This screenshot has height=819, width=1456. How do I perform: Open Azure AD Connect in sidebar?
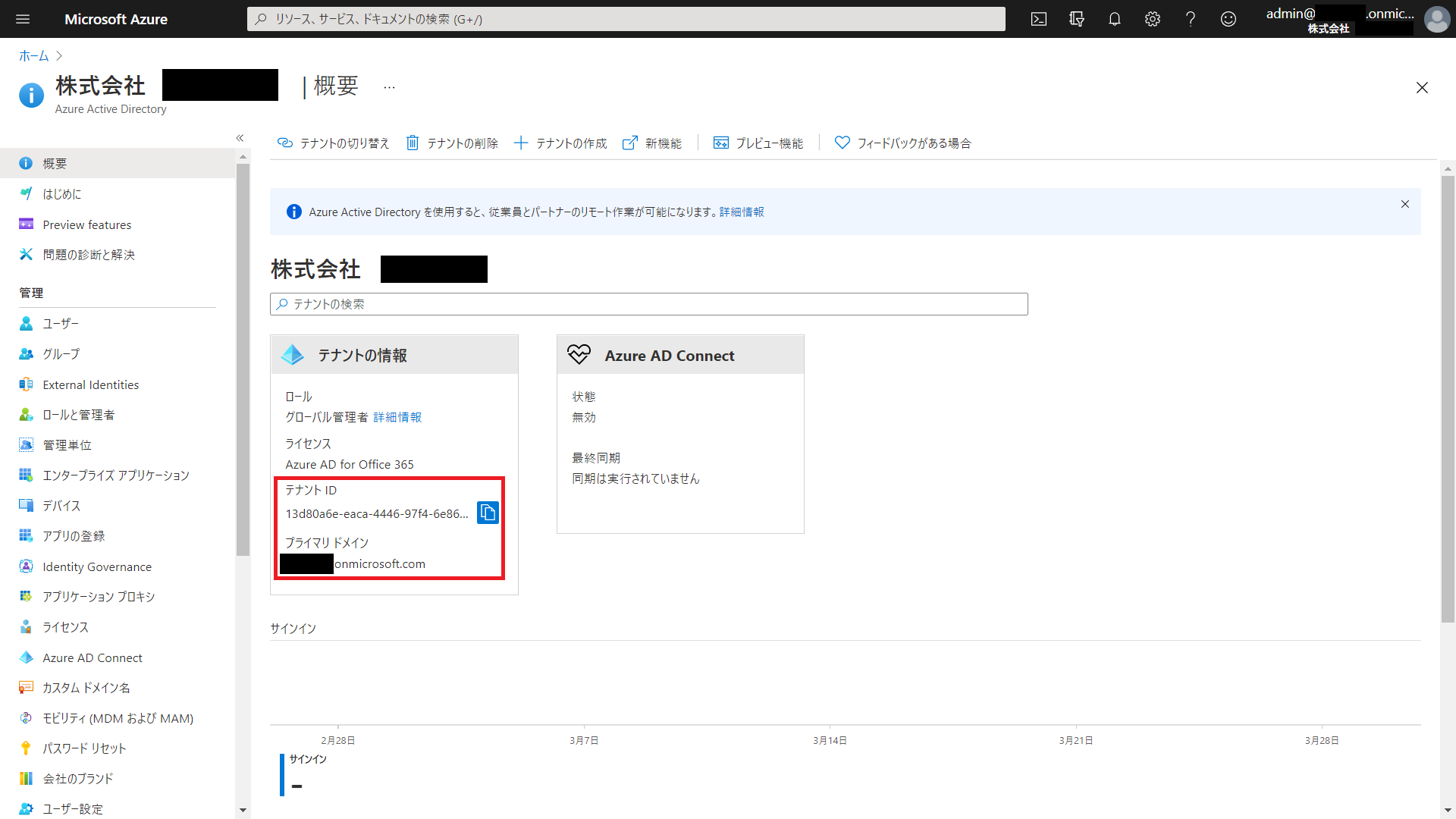click(118, 657)
